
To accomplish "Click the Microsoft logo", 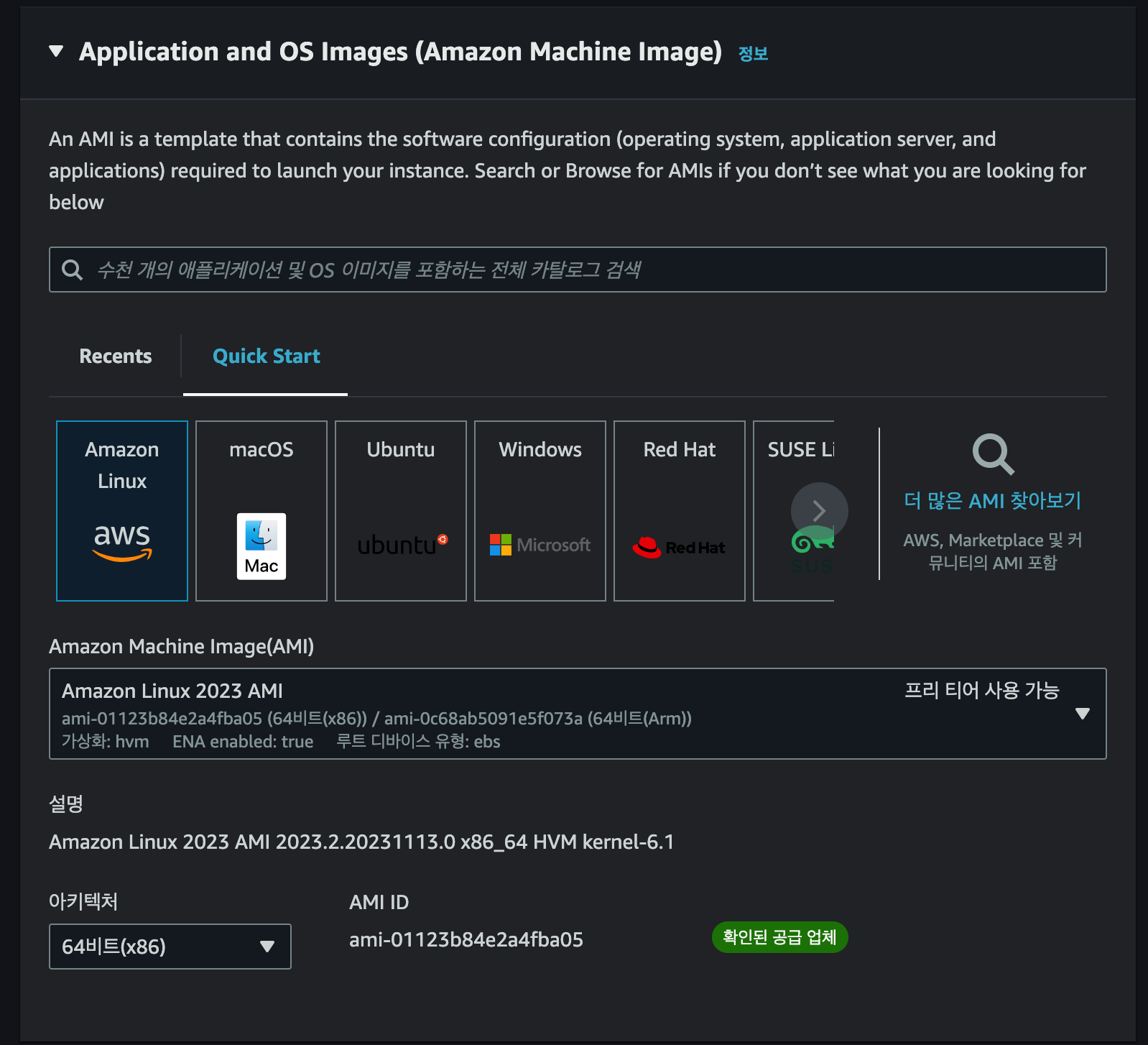I will (540, 545).
